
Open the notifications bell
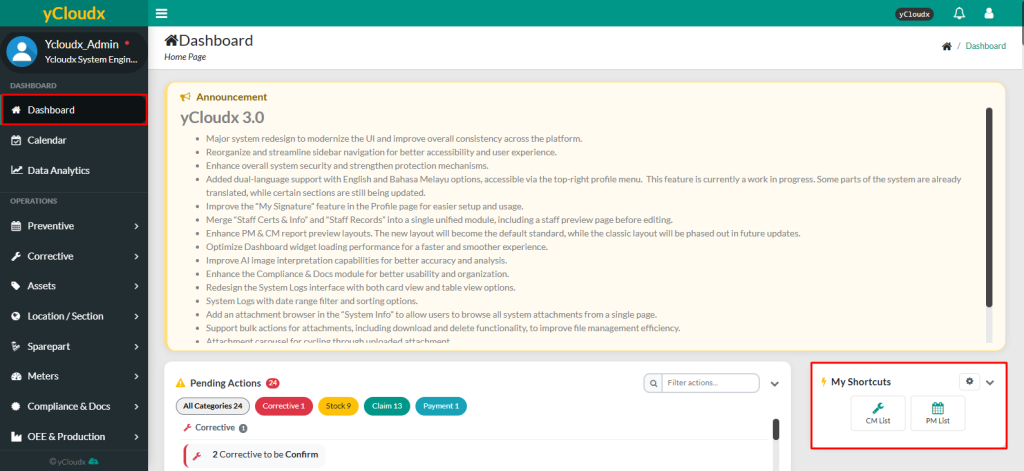[959, 13]
